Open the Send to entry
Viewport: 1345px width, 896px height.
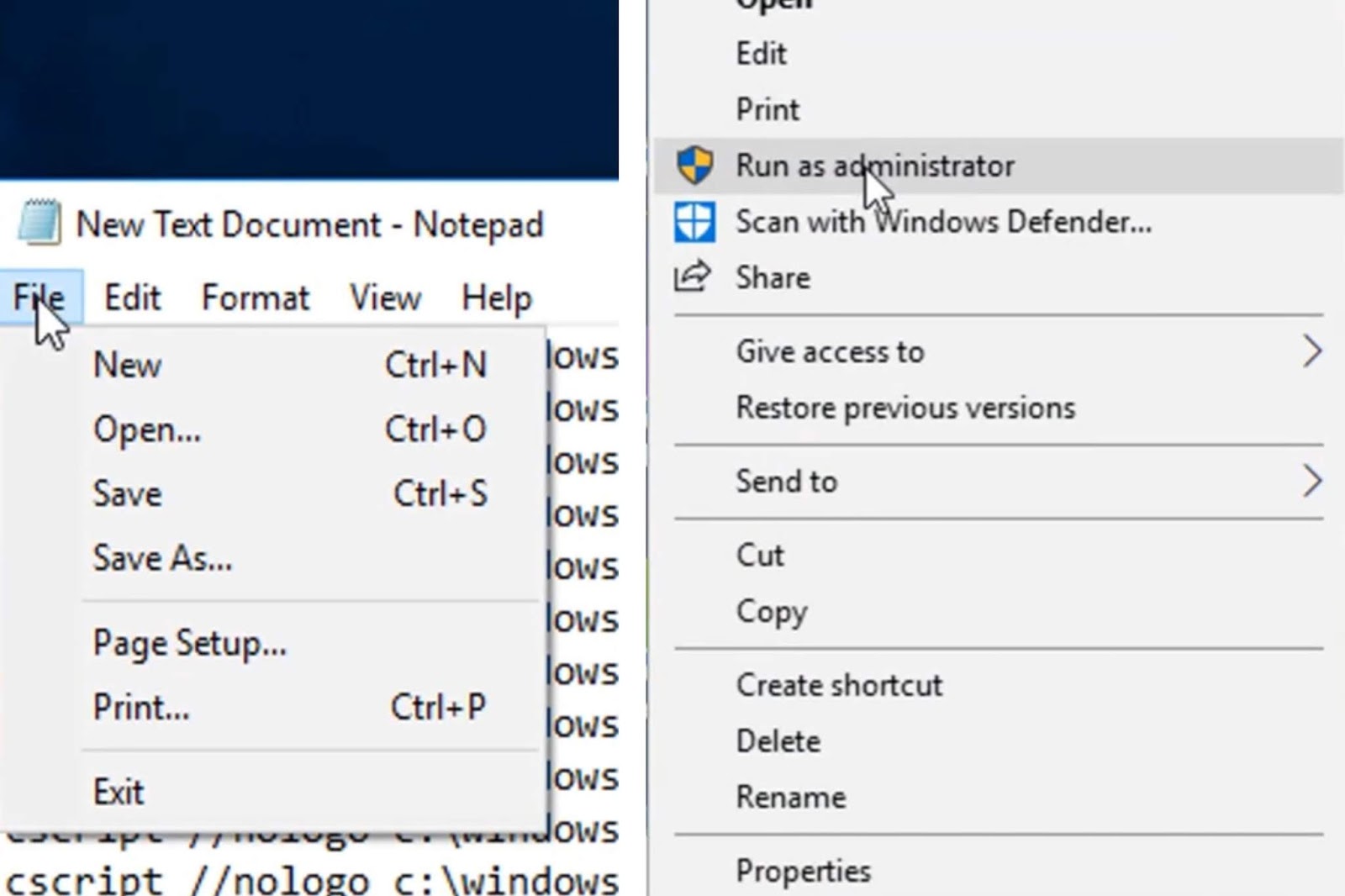pyautogui.click(x=998, y=482)
